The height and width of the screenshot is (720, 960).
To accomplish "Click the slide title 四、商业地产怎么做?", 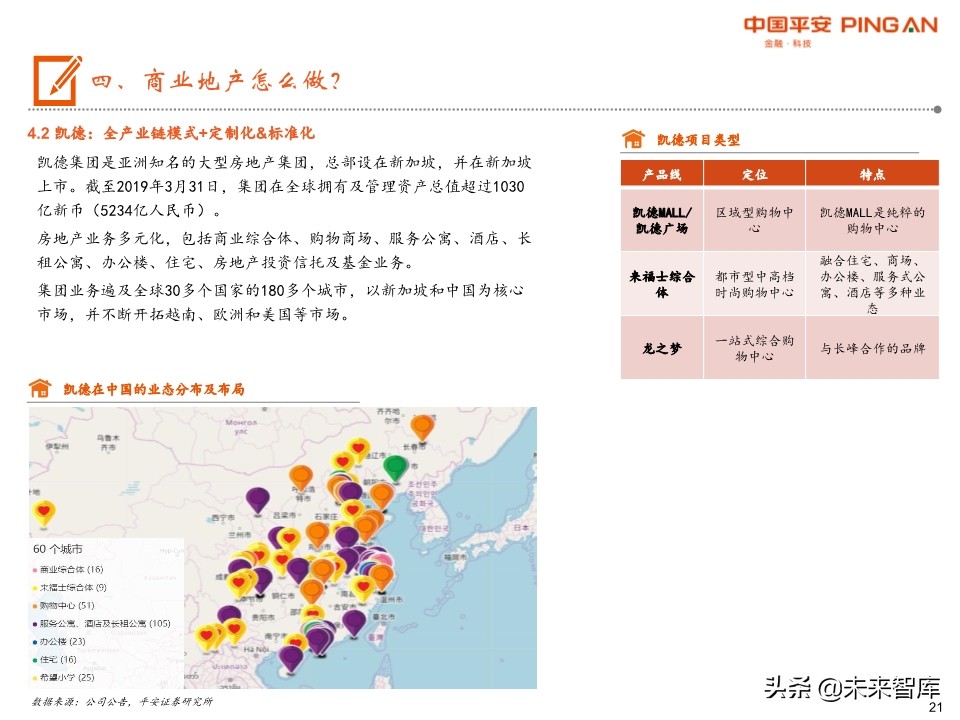I will pyautogui.click(x=216, y=80).
